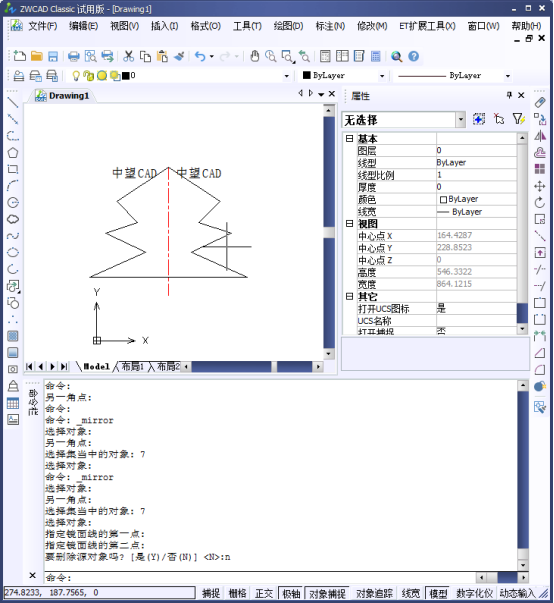
Task: Collapse the 视图 properties section
Action: coord(349,223)
